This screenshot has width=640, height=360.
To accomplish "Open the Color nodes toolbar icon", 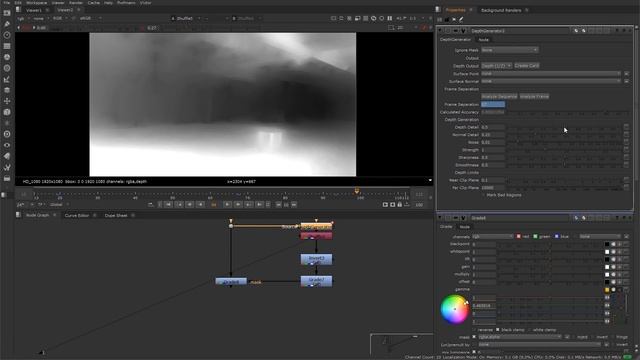I will pyautogui.click(x=7, y=57).
